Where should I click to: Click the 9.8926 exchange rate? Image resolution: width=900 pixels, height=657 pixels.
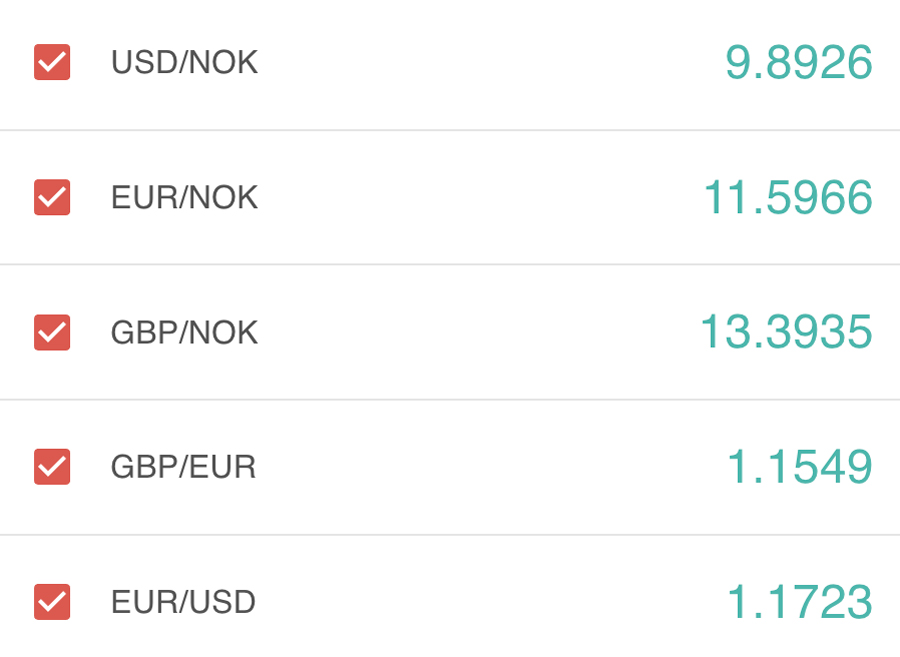798,63
